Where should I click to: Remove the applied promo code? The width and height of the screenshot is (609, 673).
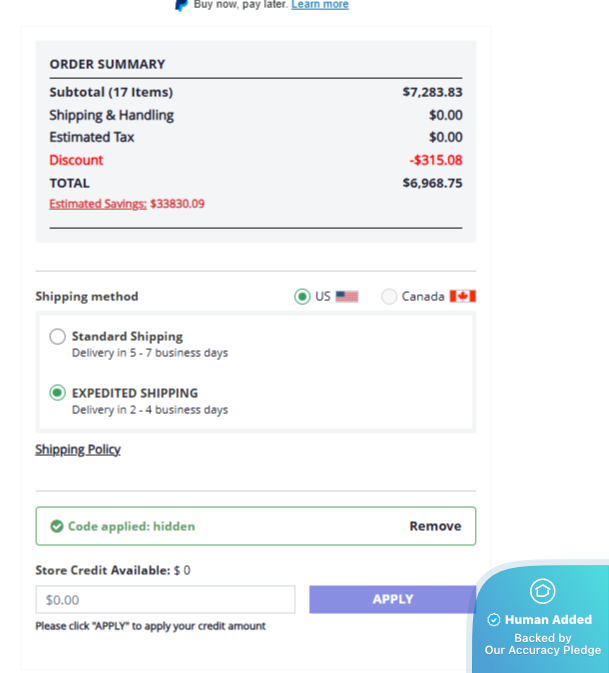tap(435, 526)
